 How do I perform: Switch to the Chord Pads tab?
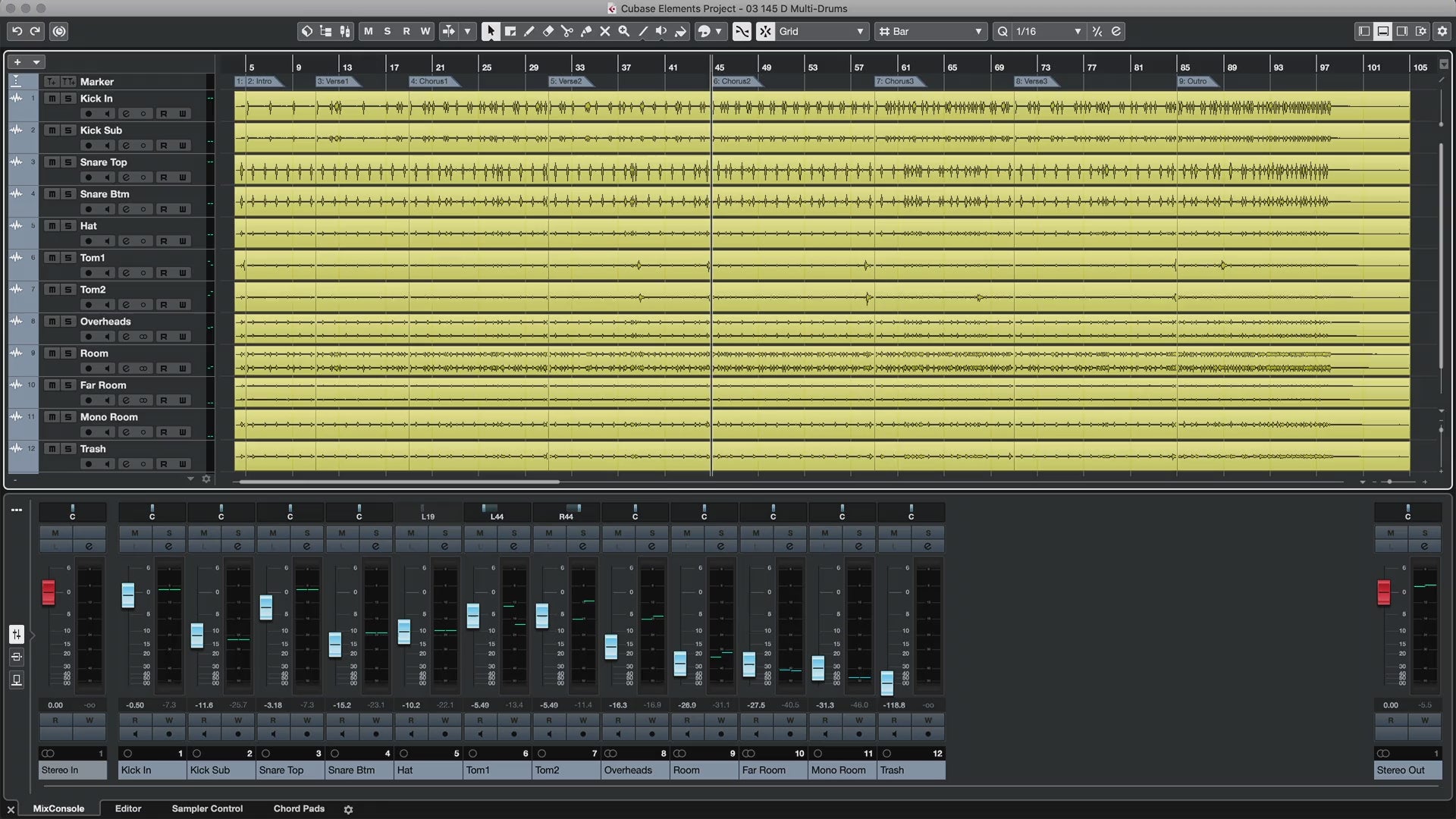[299, 808]
